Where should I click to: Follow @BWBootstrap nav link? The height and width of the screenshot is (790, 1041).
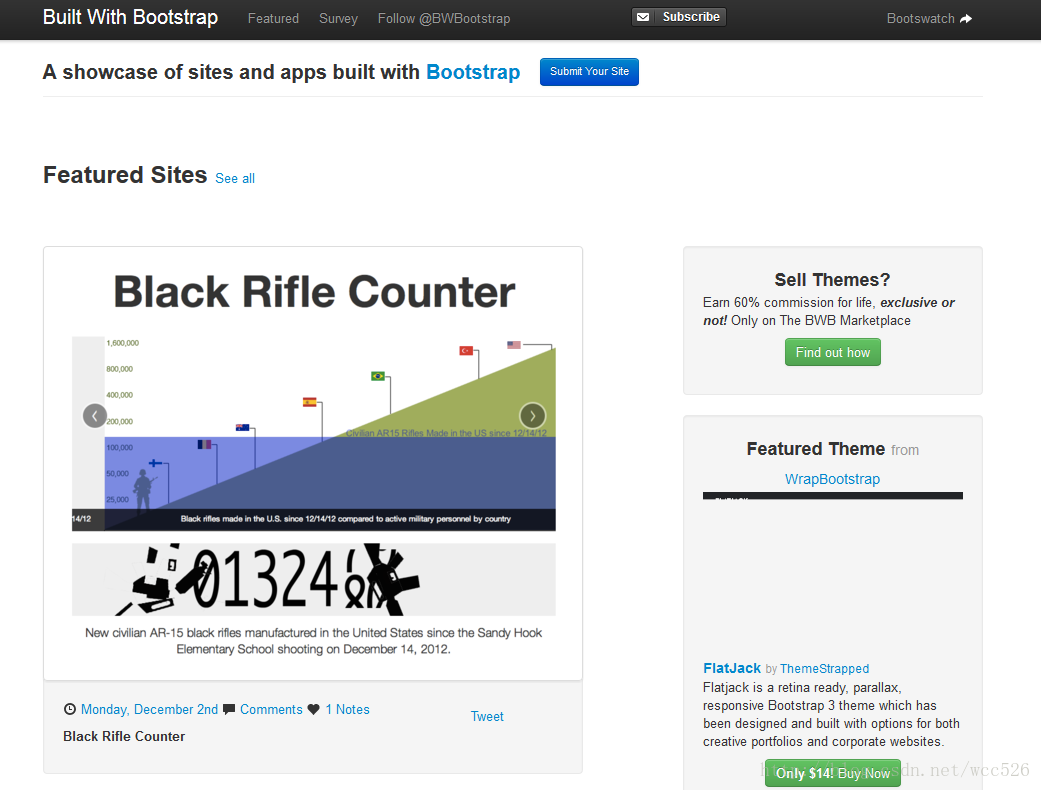point(444,19)
